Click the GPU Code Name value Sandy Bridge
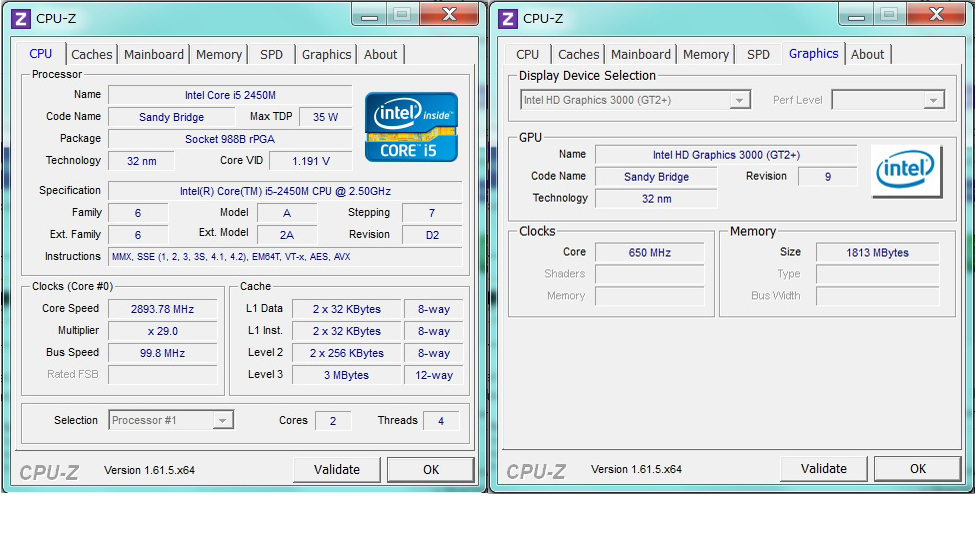 (656, 177)
